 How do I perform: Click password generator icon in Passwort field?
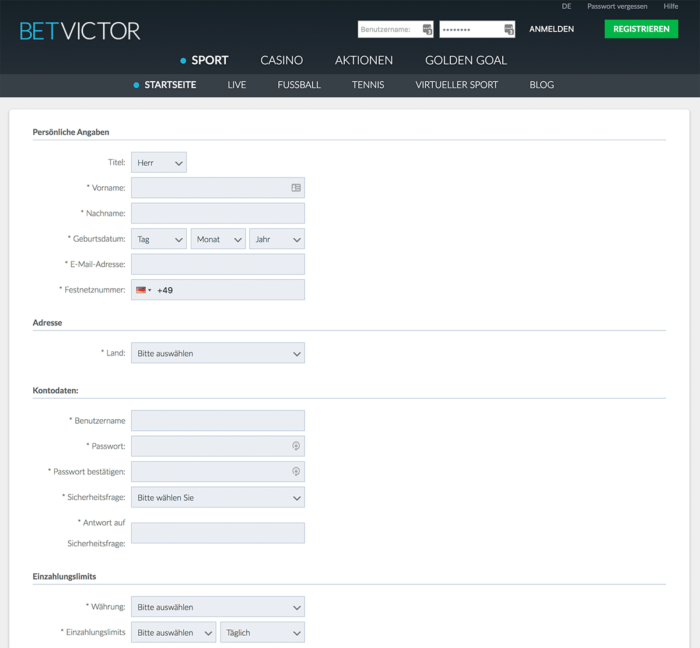296,446
